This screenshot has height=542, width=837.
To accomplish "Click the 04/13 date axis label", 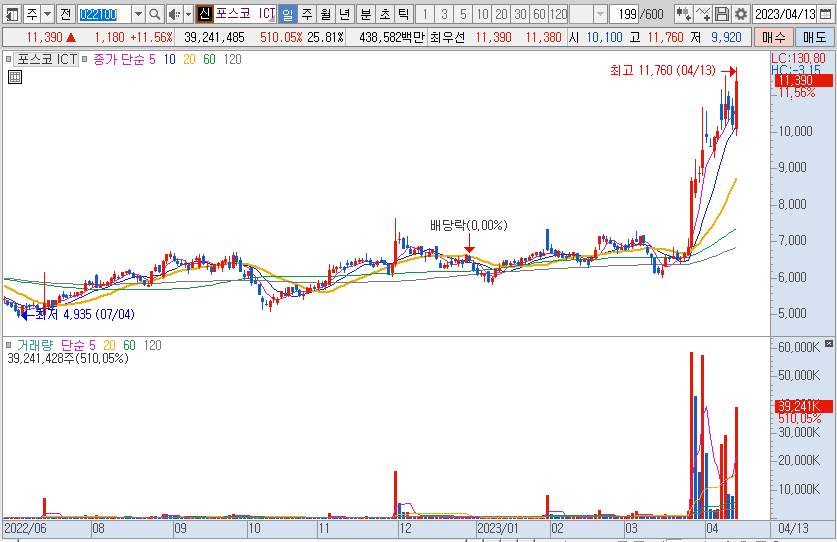I will pyautogui.click(x=793, y=529).
